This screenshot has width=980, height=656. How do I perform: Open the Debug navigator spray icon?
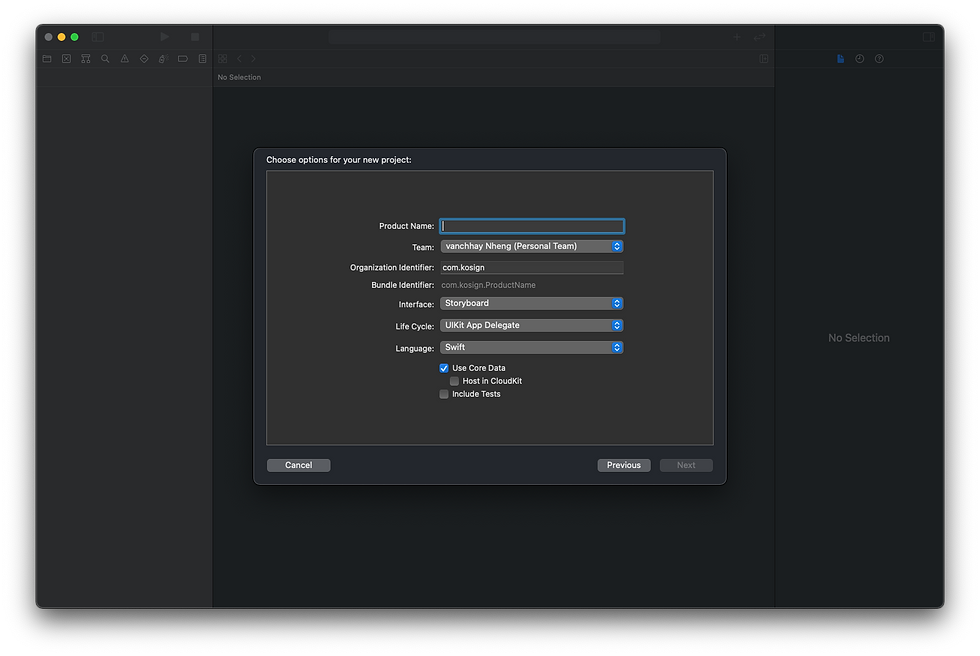(x=163, y=59)
